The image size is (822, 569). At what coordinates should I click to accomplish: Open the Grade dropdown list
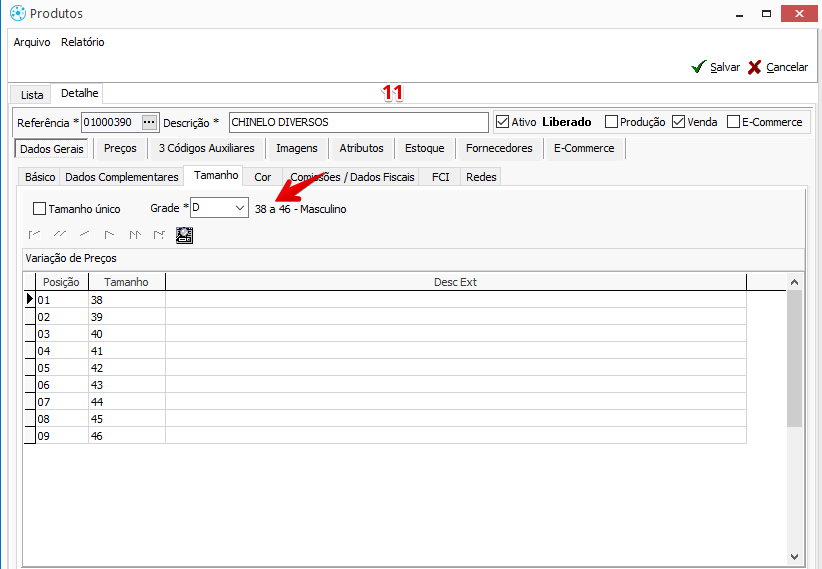coord(239,208)
